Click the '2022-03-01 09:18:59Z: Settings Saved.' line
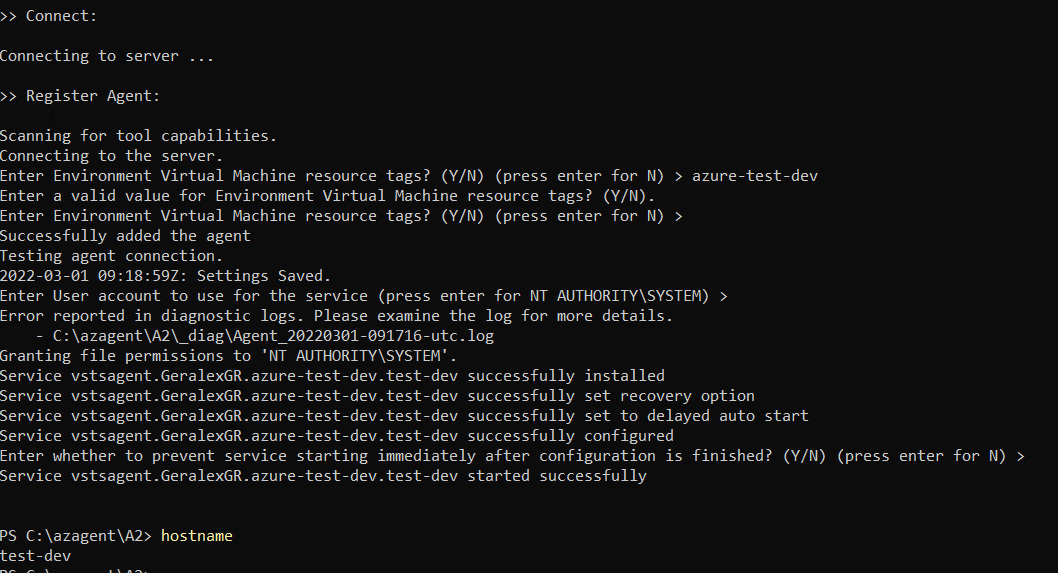 pyautogui.click(x=165, y=276)
